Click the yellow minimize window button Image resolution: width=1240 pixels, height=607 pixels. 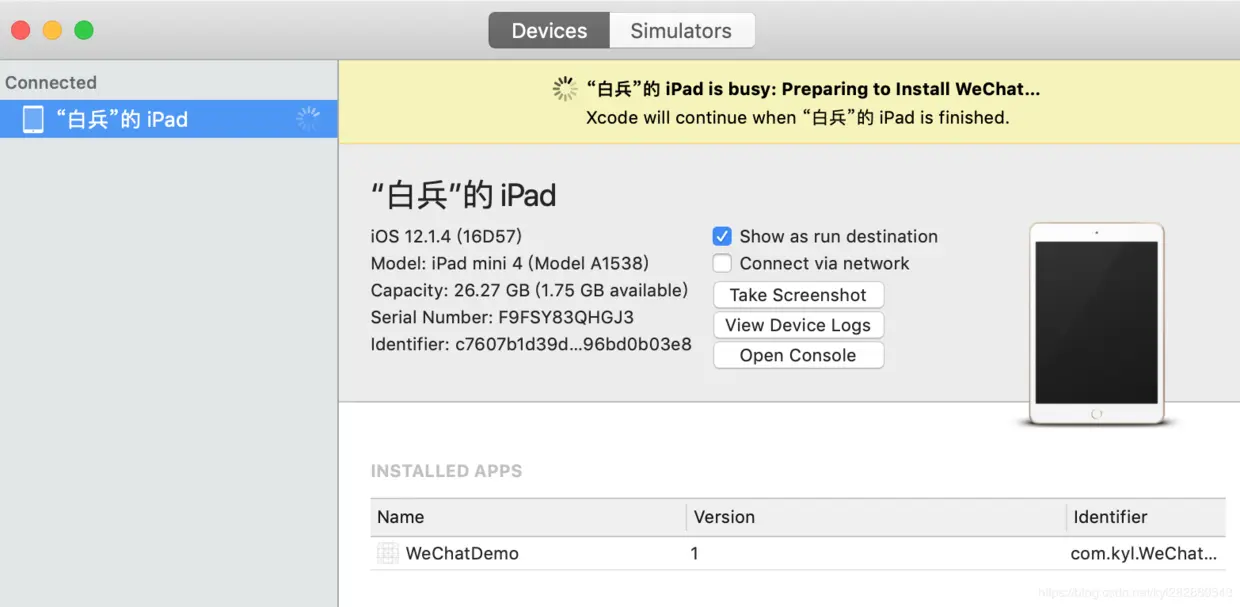(52, 30)
